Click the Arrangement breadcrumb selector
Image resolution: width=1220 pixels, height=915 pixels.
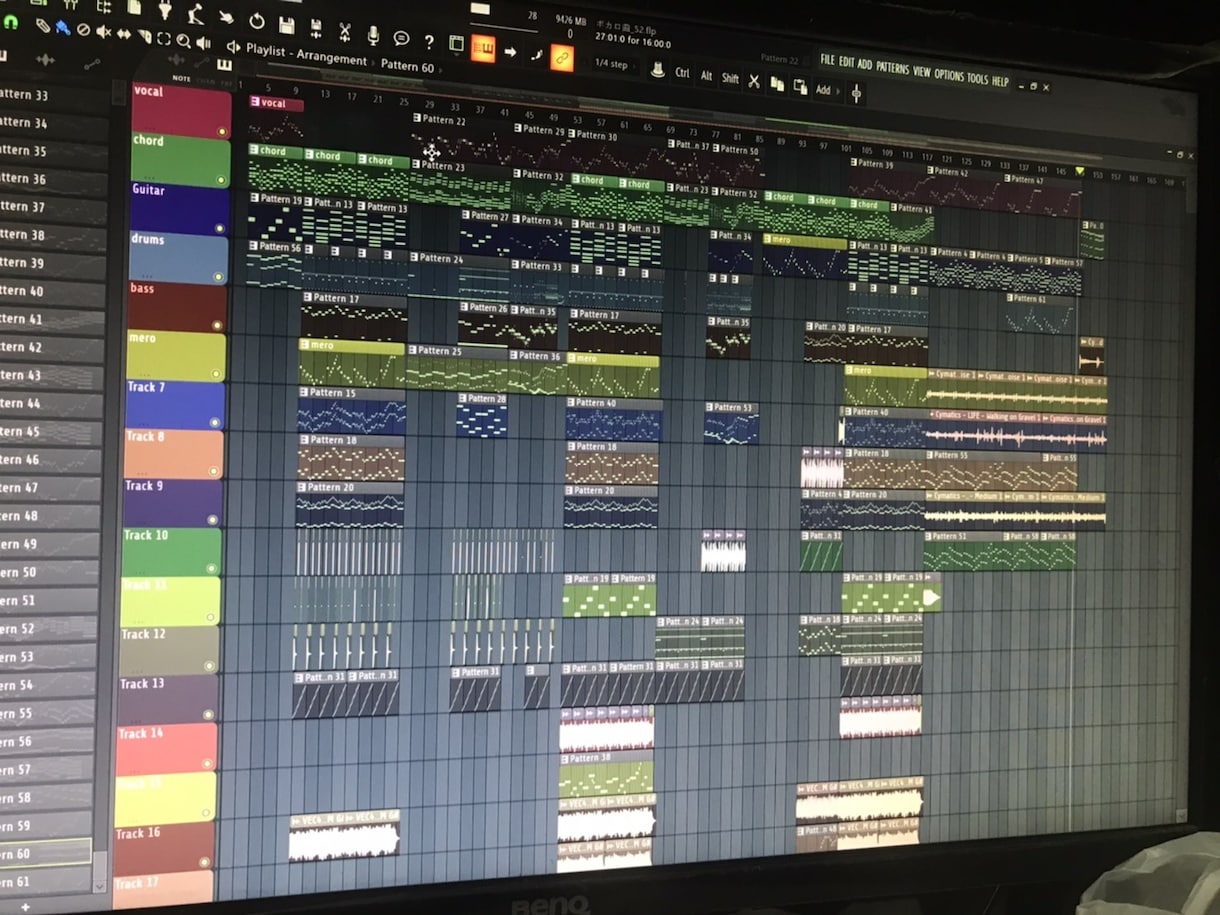pyautogui.click(x=332, y=58)
